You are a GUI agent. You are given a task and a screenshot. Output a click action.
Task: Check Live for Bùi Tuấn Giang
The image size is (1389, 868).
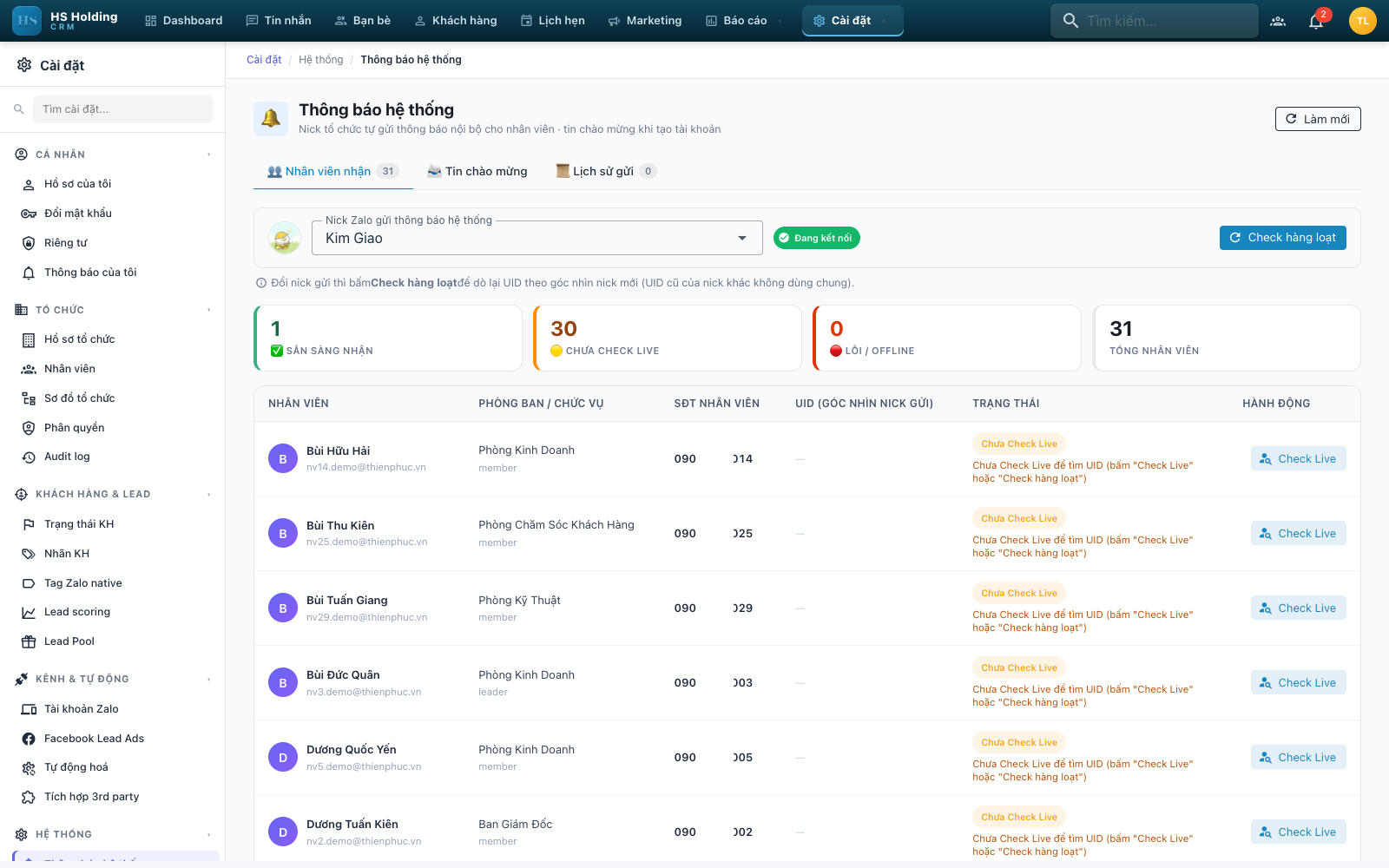click(x=1299, y=608)
